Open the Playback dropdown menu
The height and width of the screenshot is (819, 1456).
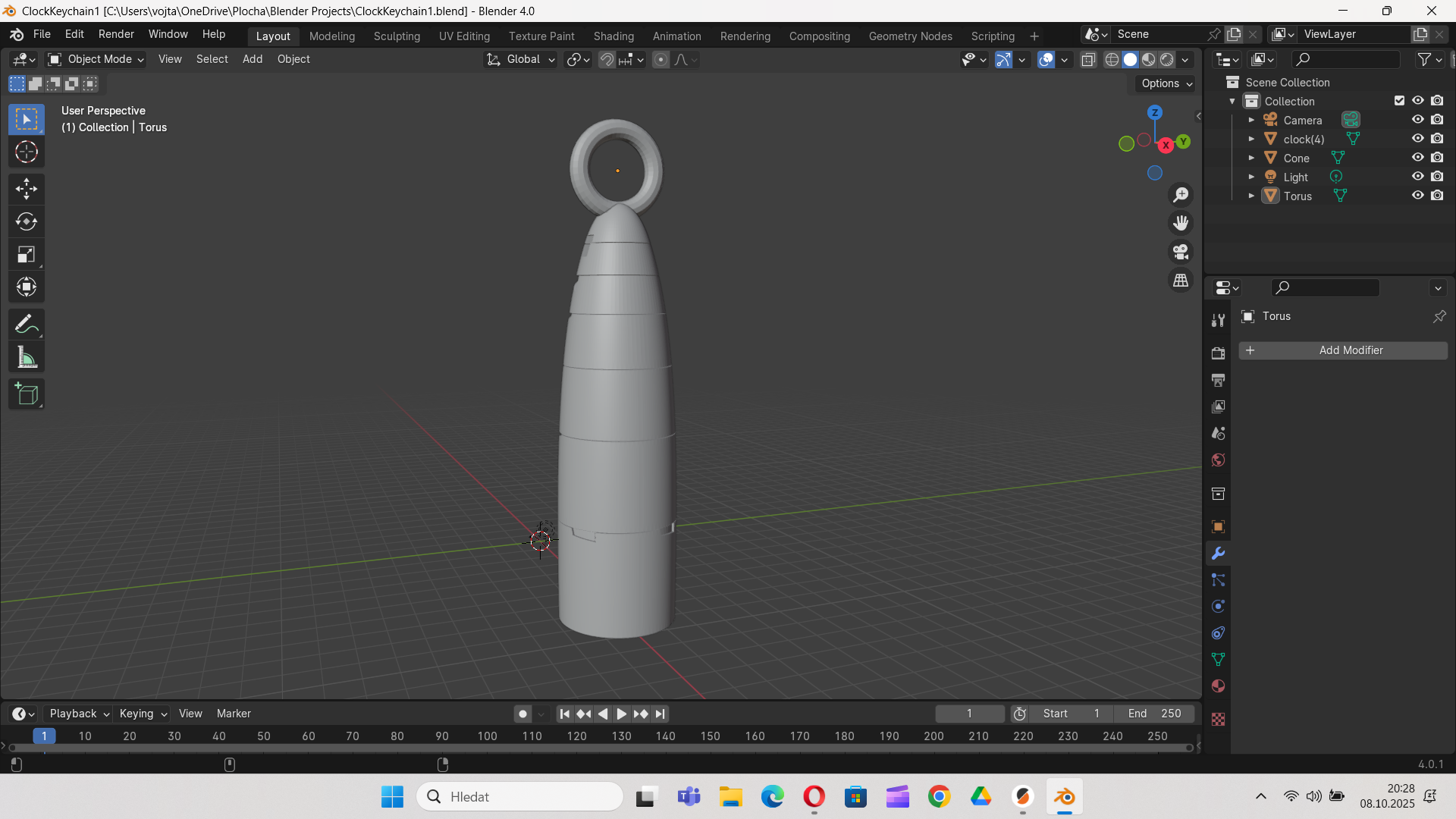(79, 714)
